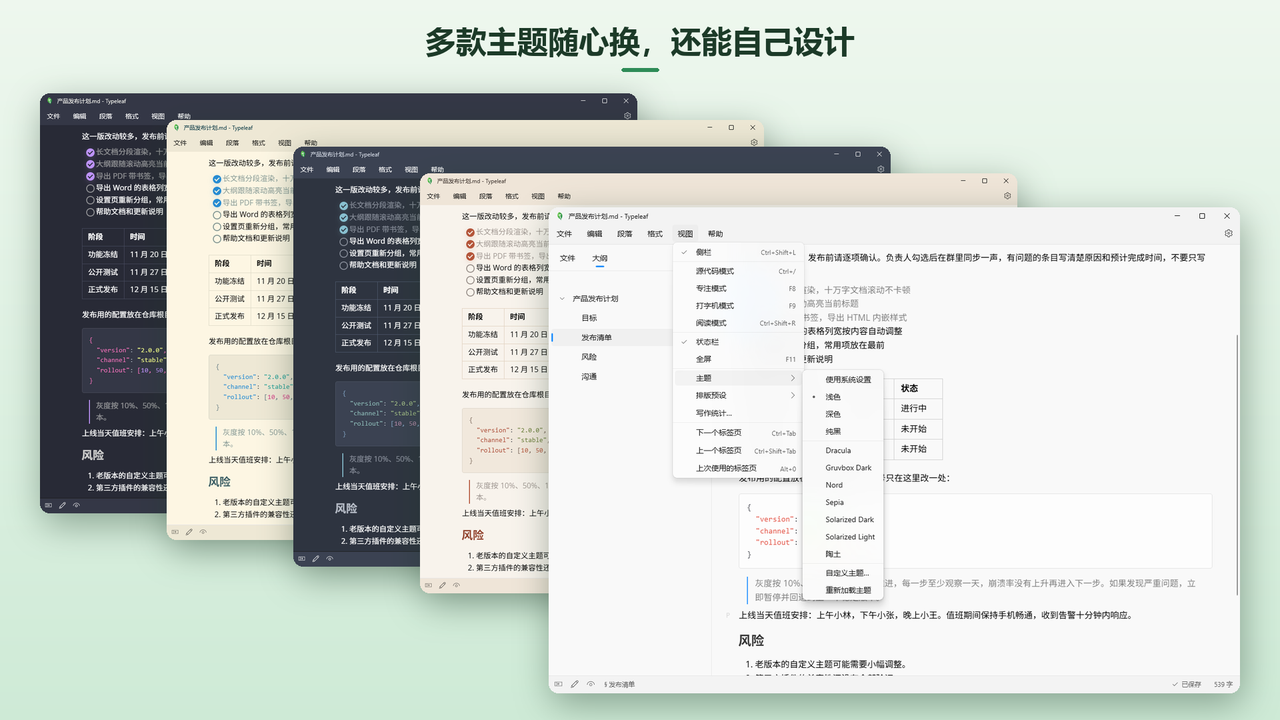This screenshot has height=720, width=1280.
Task: Expand the 主题 submenu arrow
Action: click(x=793, y=378)
